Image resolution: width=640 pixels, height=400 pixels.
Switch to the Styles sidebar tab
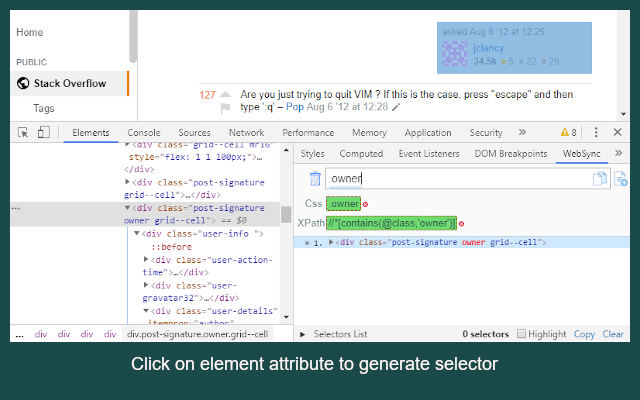point(313,154)
